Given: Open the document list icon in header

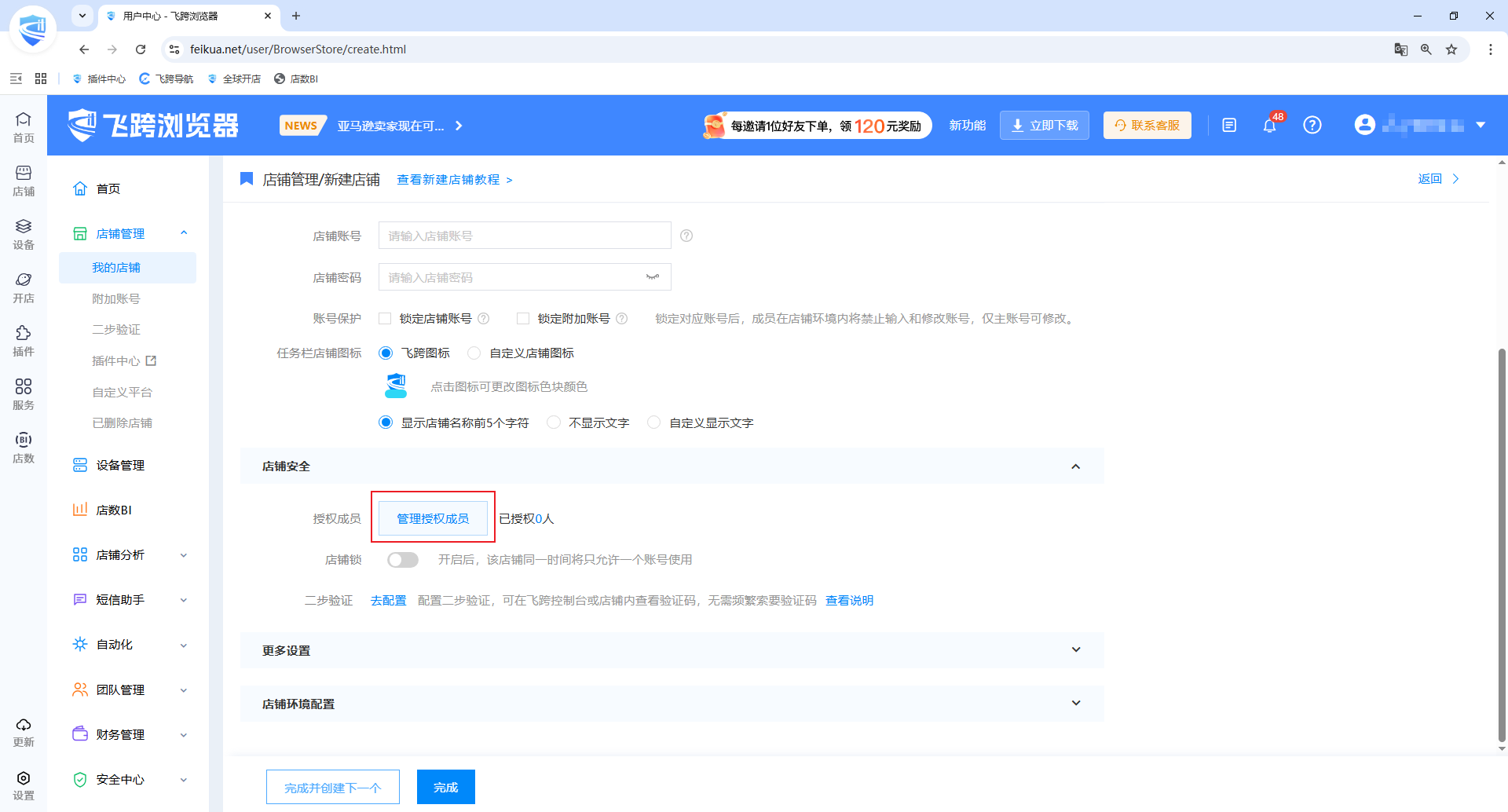Looking at the screenshot, I should coord(1229,125).
